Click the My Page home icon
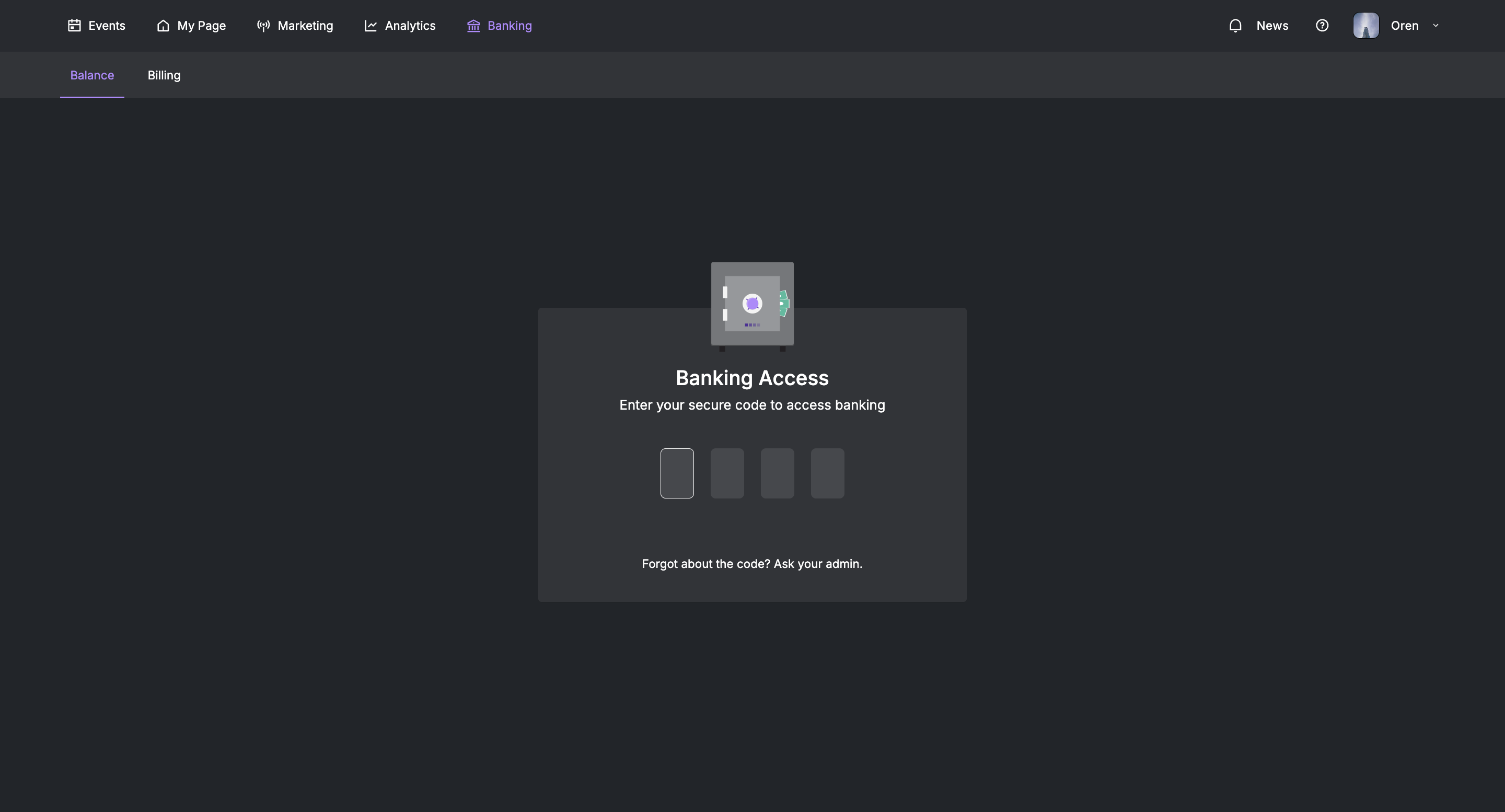This screenshot has height=812, width=1505. 163,26
